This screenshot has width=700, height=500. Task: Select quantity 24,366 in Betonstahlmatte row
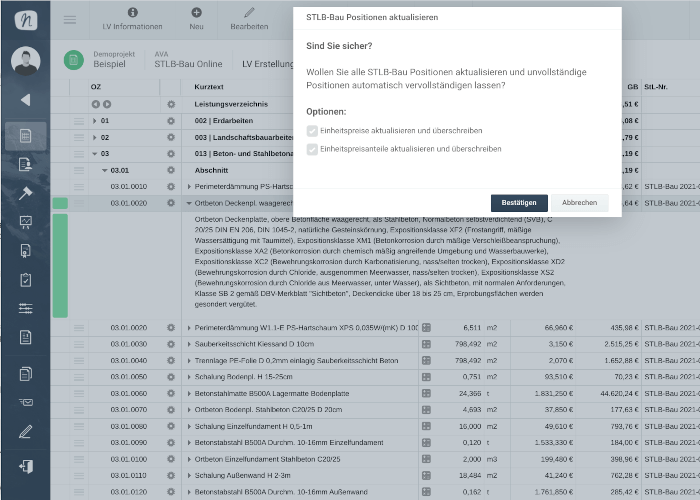470,394
